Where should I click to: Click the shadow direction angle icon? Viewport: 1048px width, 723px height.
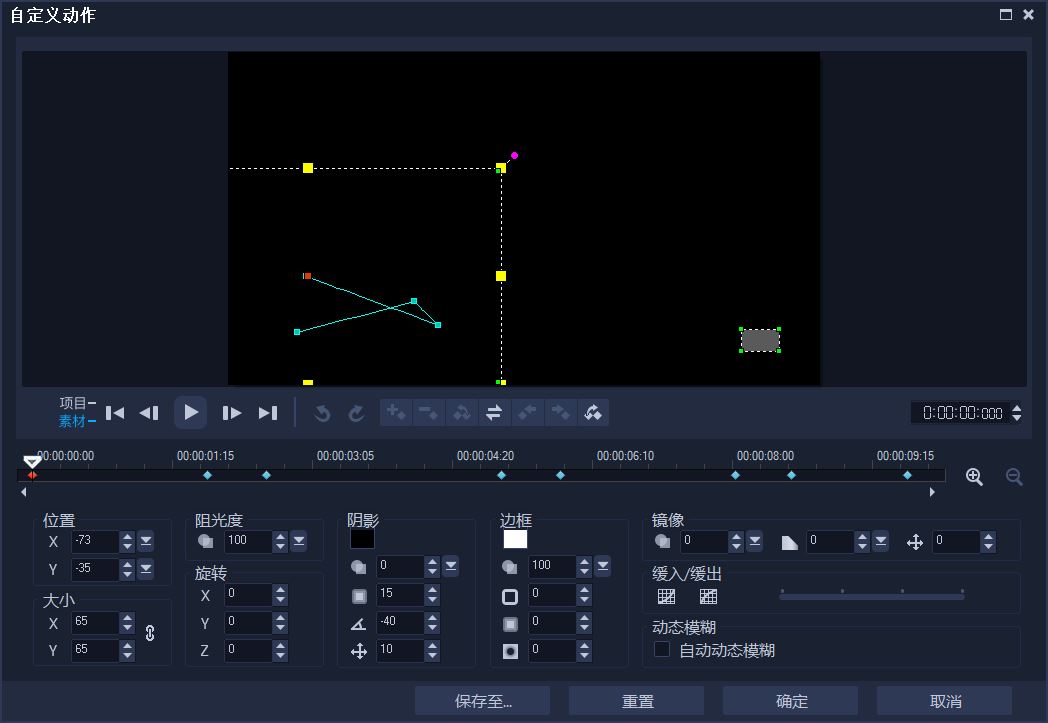358,623
